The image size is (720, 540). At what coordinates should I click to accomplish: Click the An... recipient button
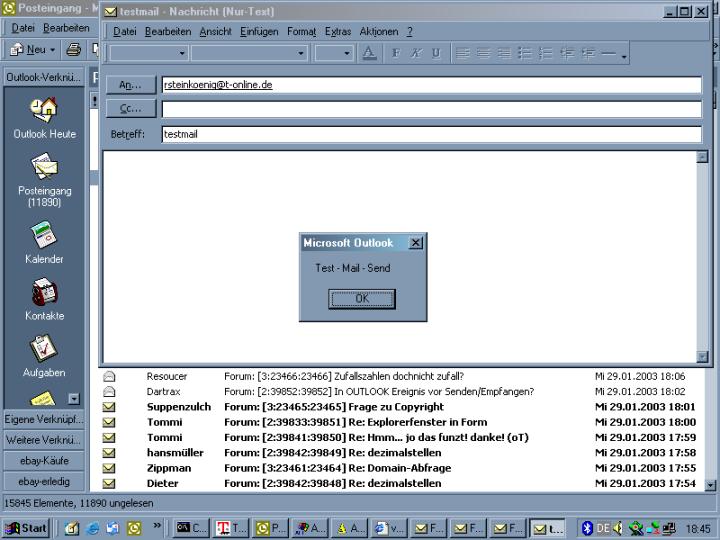click(x=131, y=85)
